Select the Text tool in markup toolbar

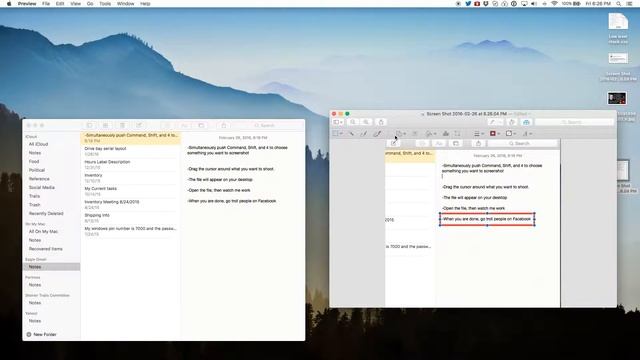[x=415, y=133]
